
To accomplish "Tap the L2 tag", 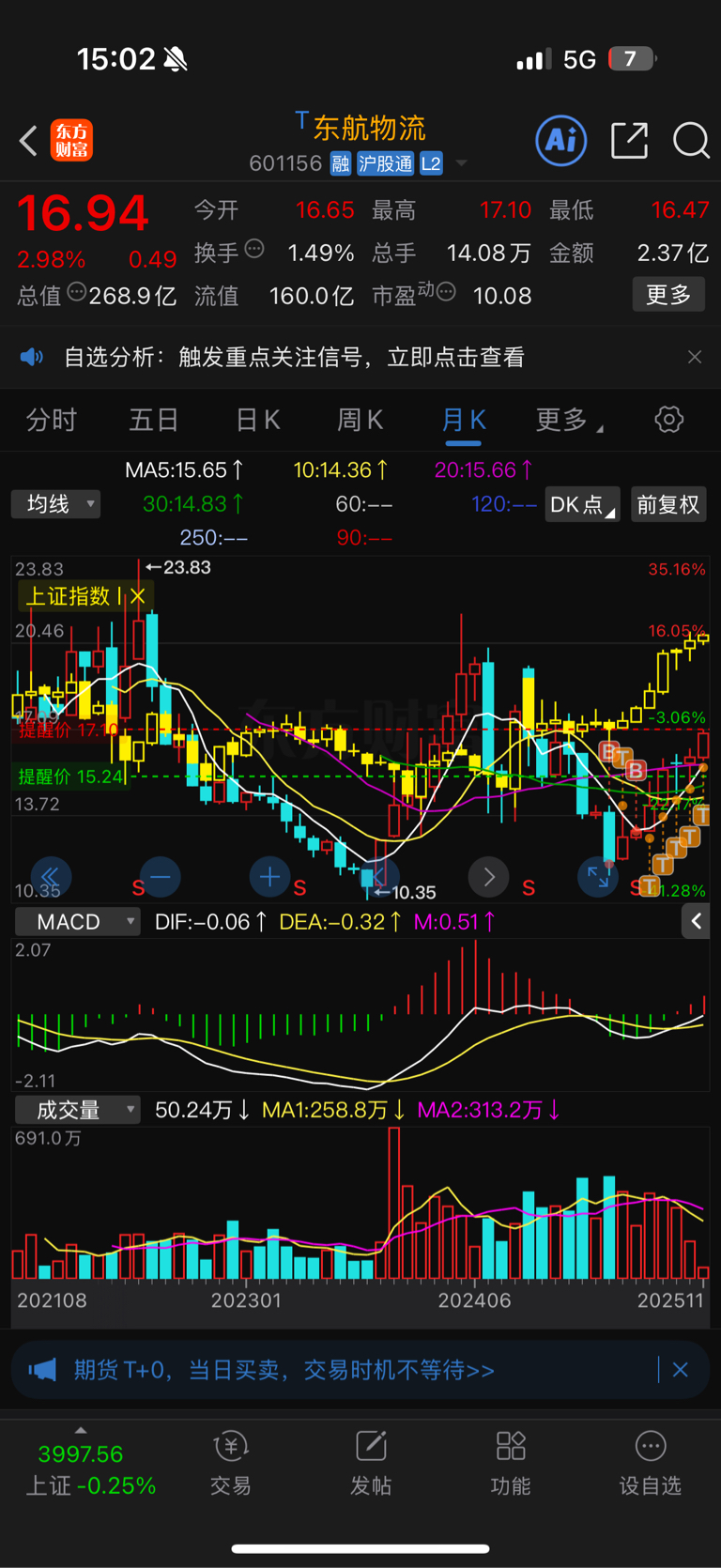I will (x=431, y=163).
